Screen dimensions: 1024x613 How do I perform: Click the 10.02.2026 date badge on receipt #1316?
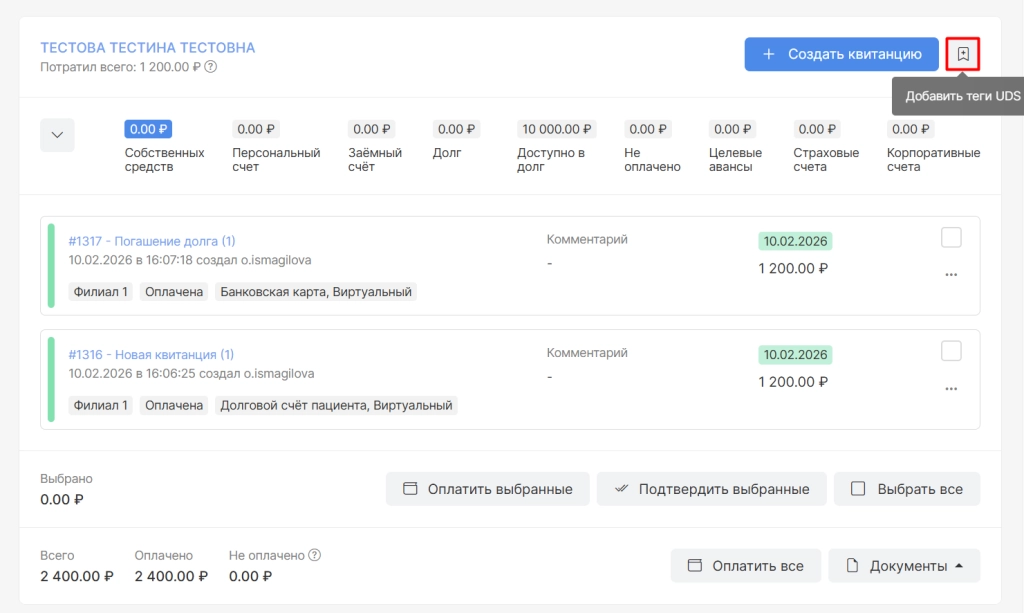tap(795, 354)
